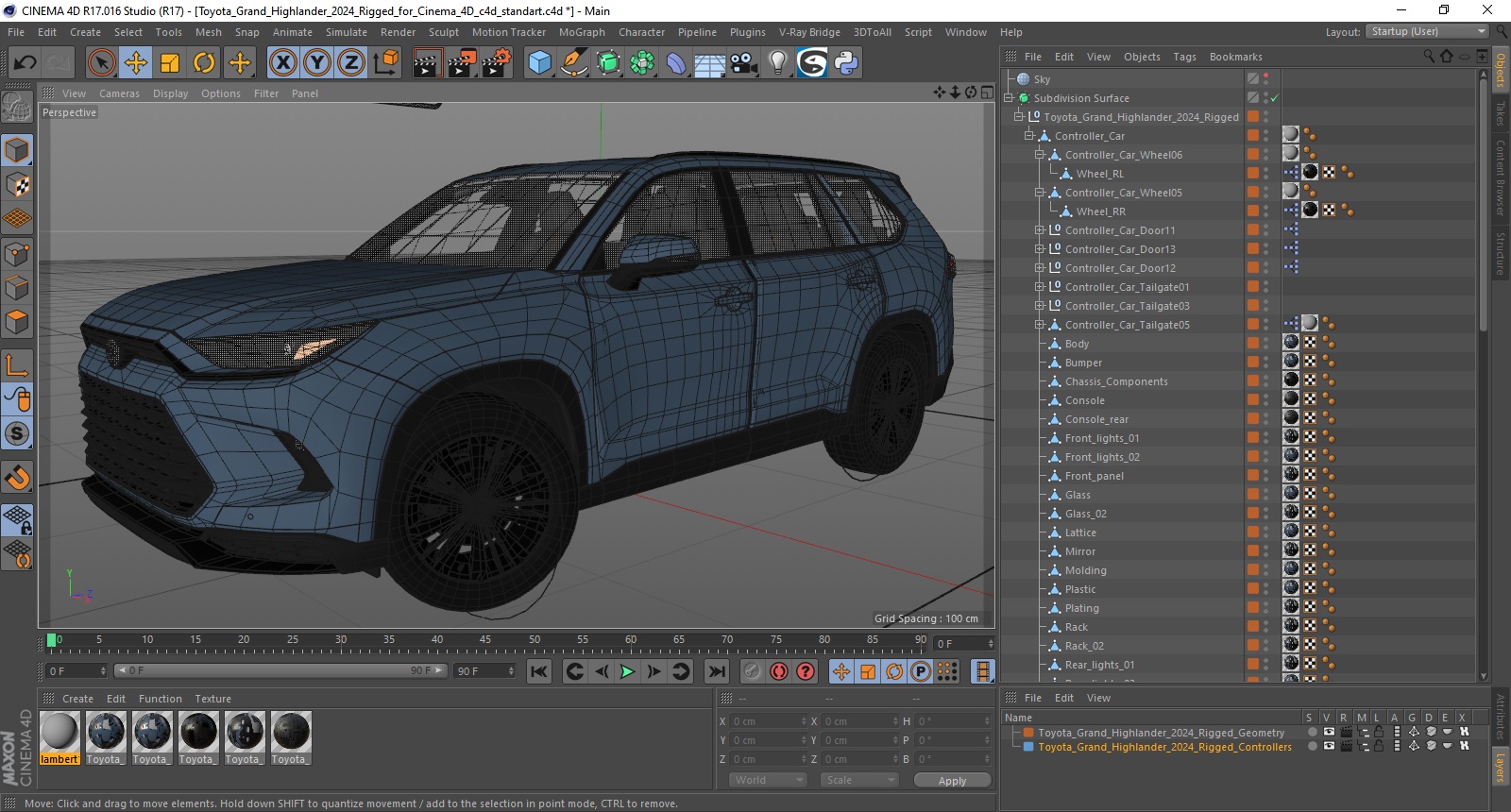This screenshot has width=1511, height=812.
Task: Open the Layout Startup dropdown
Action: 1427,31
